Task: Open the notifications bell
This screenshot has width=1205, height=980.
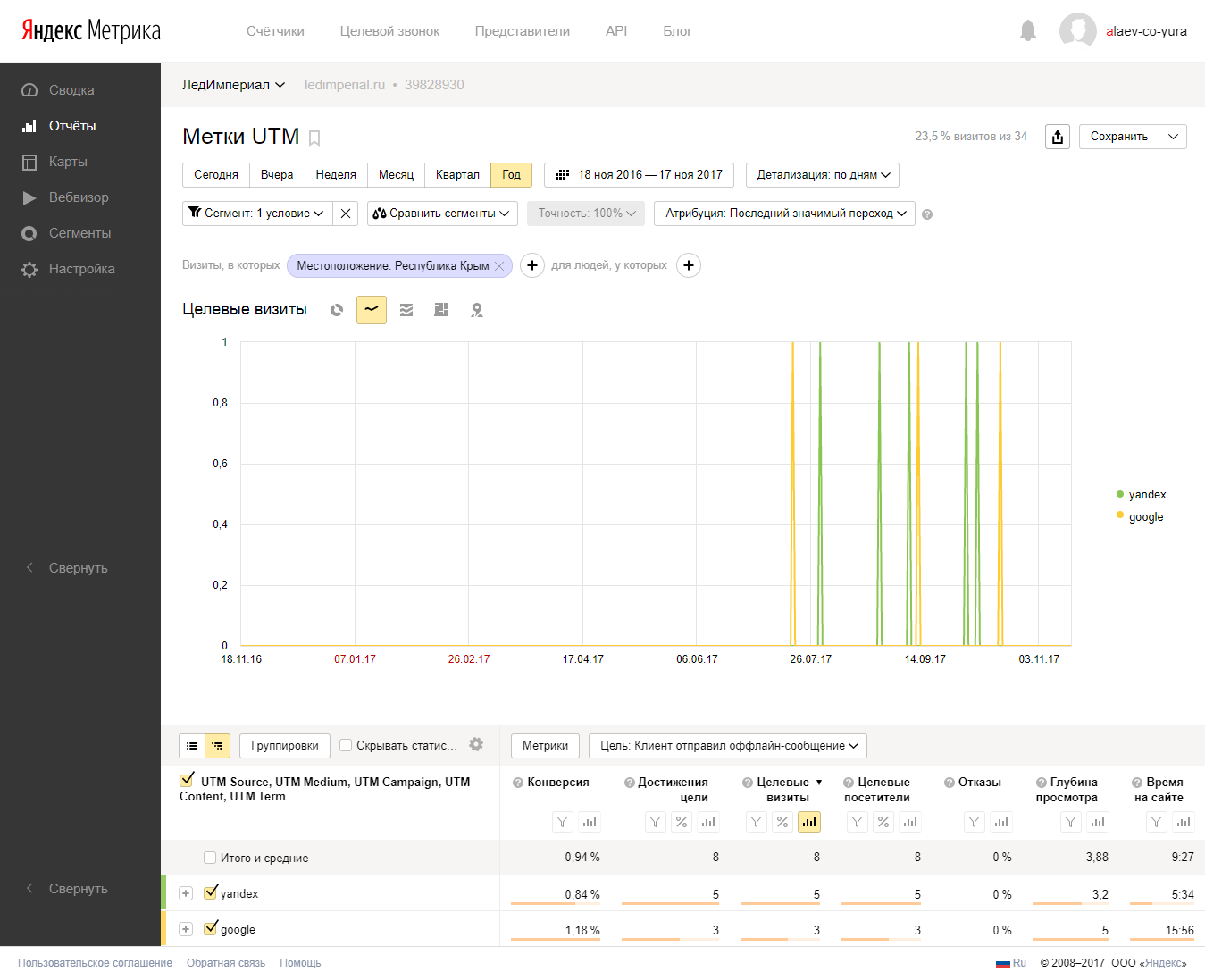Action: (x=1028, y=31)
